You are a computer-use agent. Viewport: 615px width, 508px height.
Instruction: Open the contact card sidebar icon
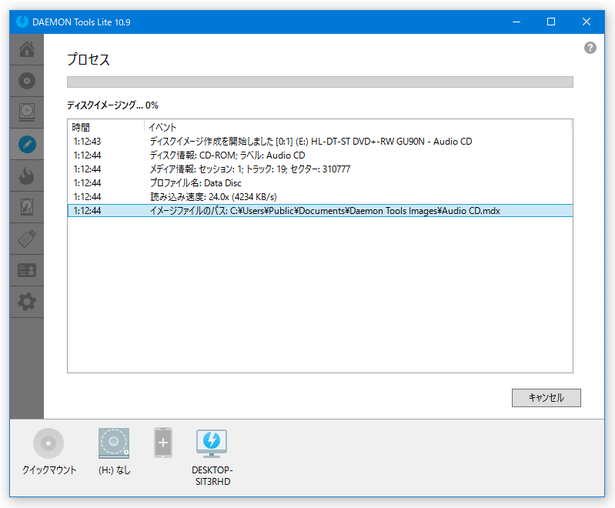(x=27, y=270)
